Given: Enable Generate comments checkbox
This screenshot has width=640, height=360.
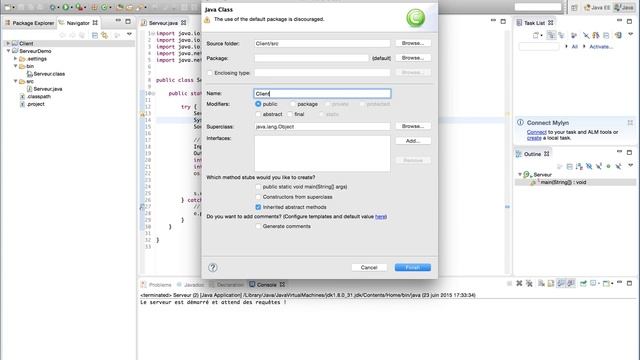Looking at the screenshot, I should 258,226.
